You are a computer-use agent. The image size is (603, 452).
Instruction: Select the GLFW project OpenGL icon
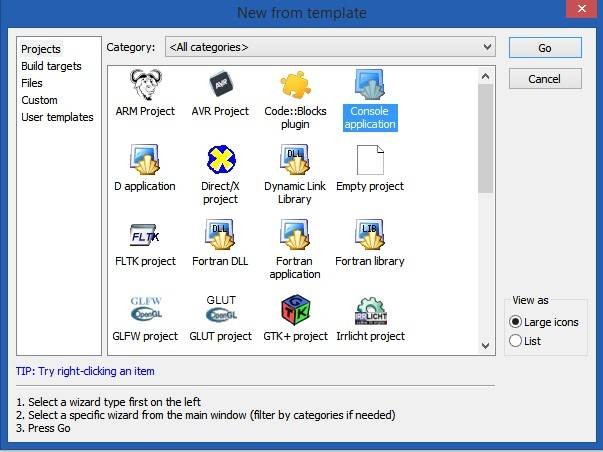[x=146, y=309]
